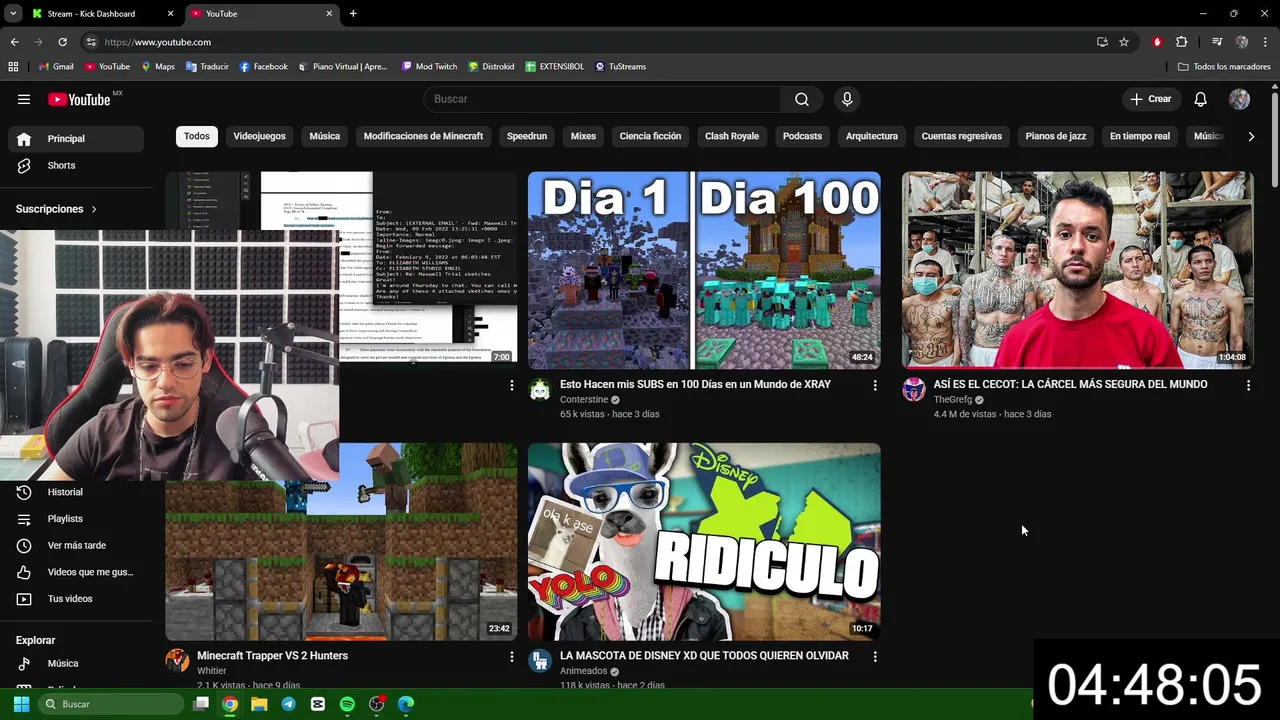The image size is (1280, 720).
Task: Select the Ciencia ficción filter chip
Action: pos(650,136)
